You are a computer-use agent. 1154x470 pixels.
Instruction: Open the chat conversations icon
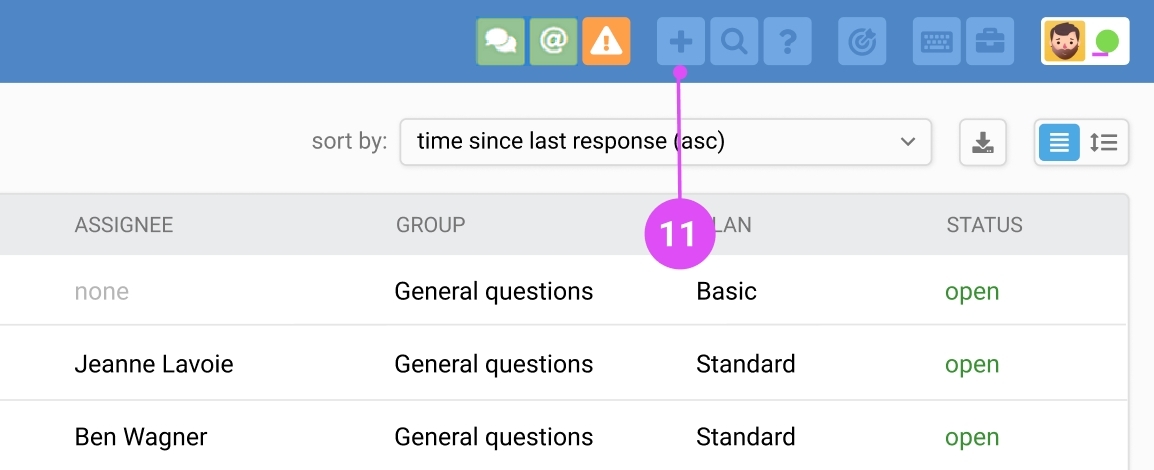coord(500,41)
